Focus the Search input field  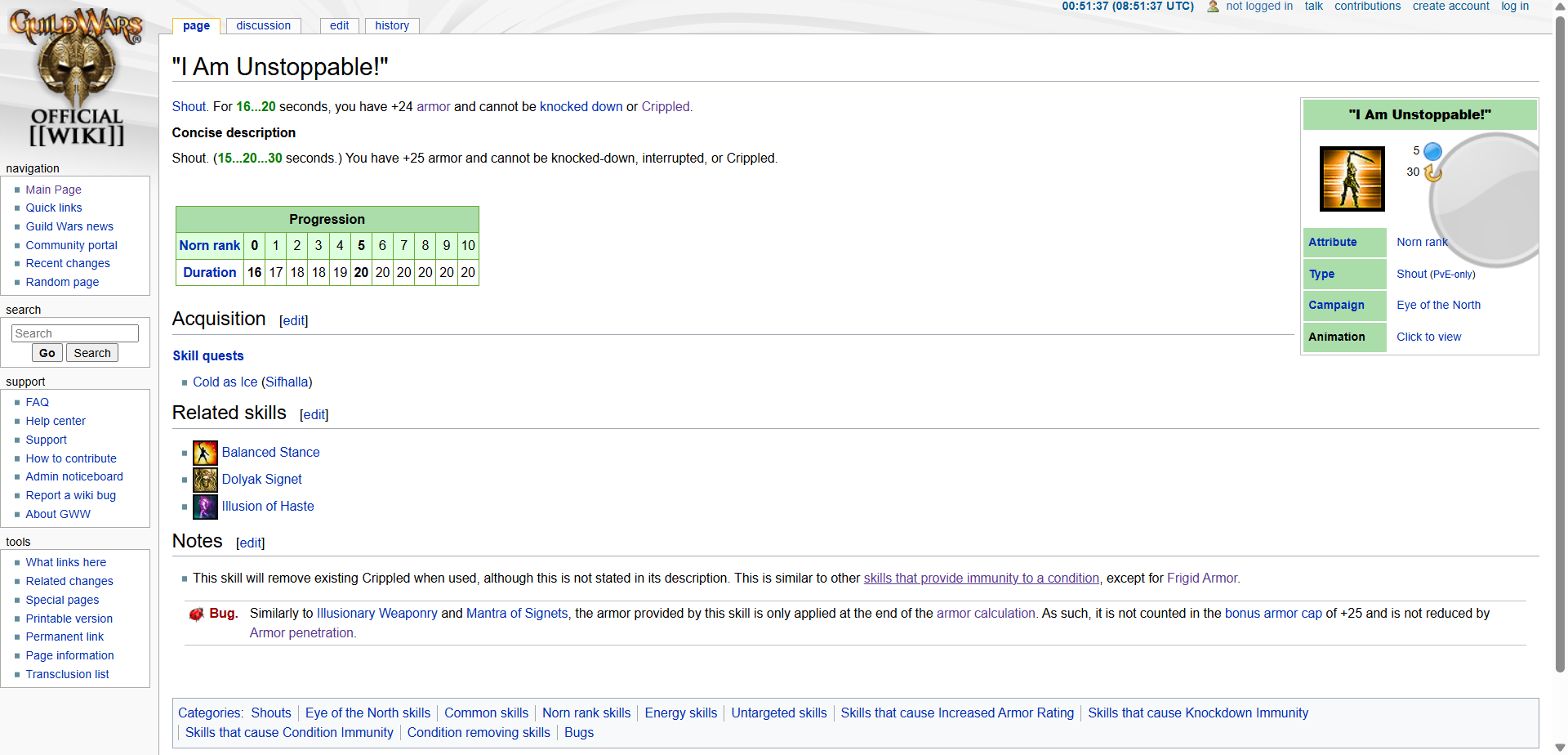click(75, 333)
